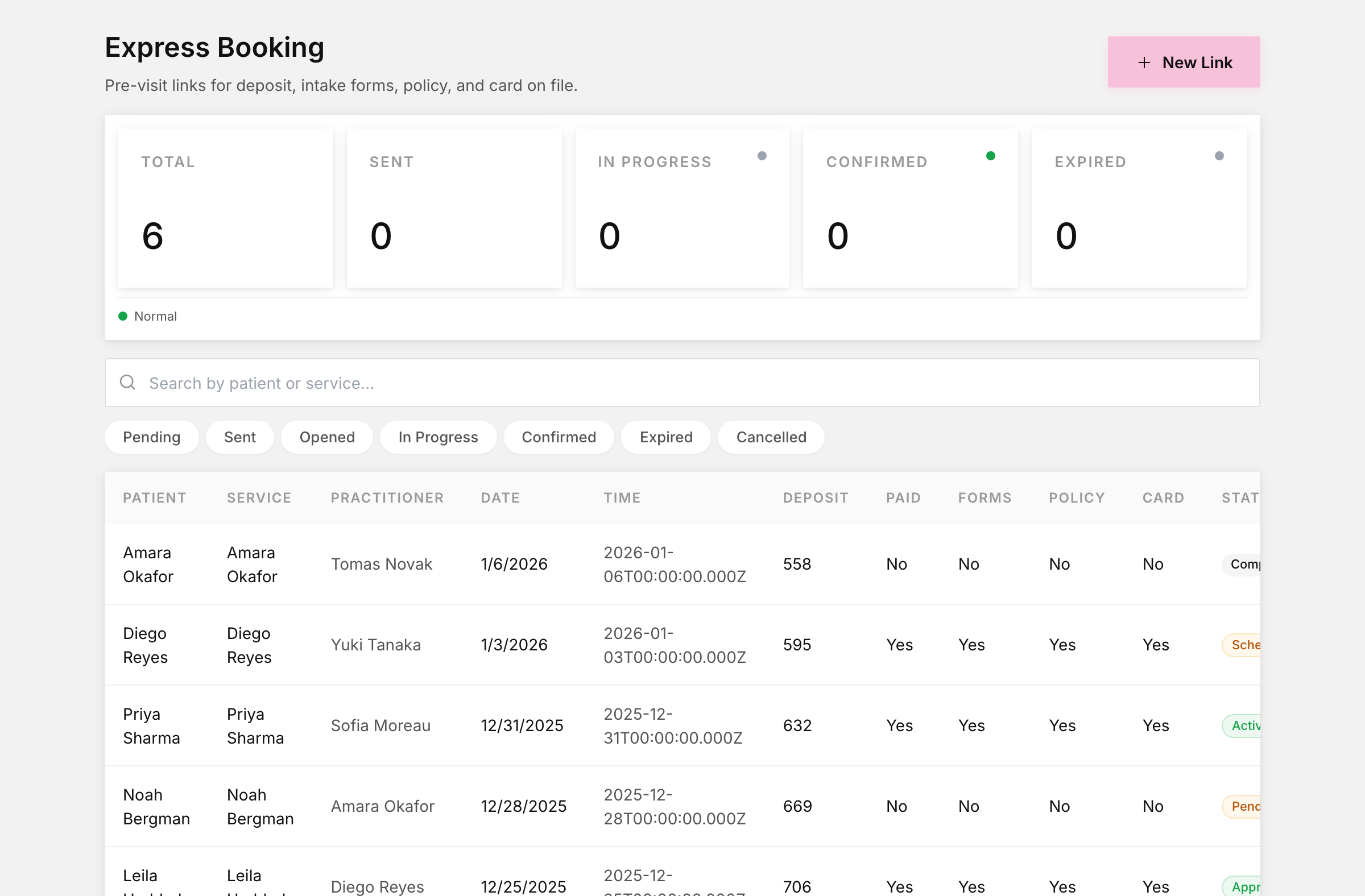
Task: Open the Total stat card
Action: click(x=225, y=208)
